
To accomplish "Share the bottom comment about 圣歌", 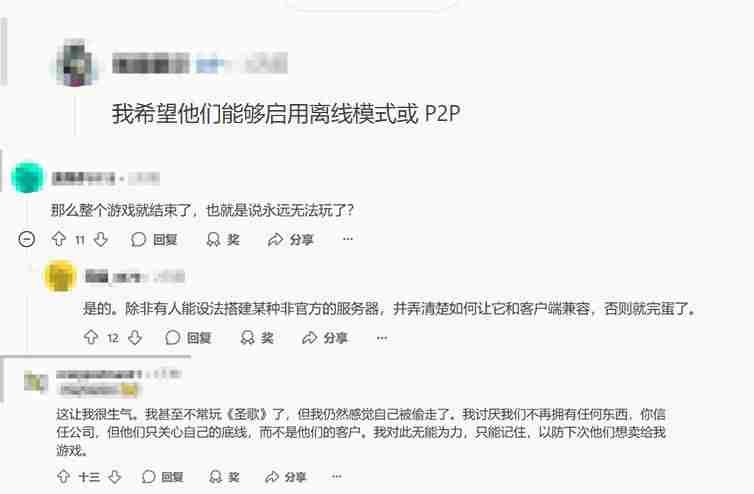I will click(x=285, y=477).
